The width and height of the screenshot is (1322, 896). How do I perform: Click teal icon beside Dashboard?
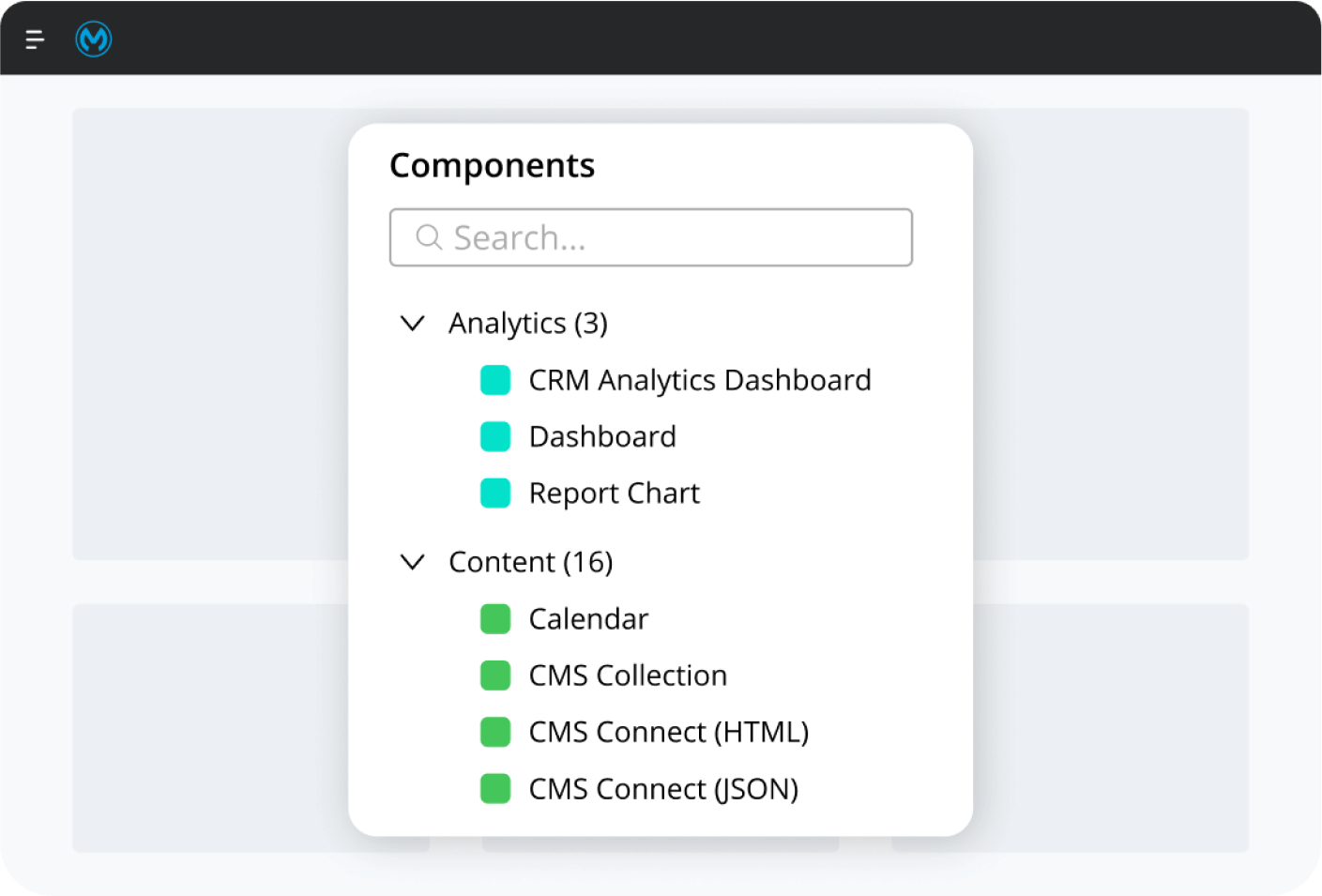click(495, 437)
